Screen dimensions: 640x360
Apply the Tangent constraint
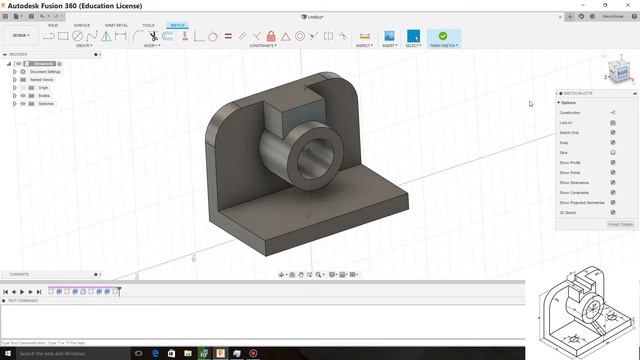coord(213,36)
